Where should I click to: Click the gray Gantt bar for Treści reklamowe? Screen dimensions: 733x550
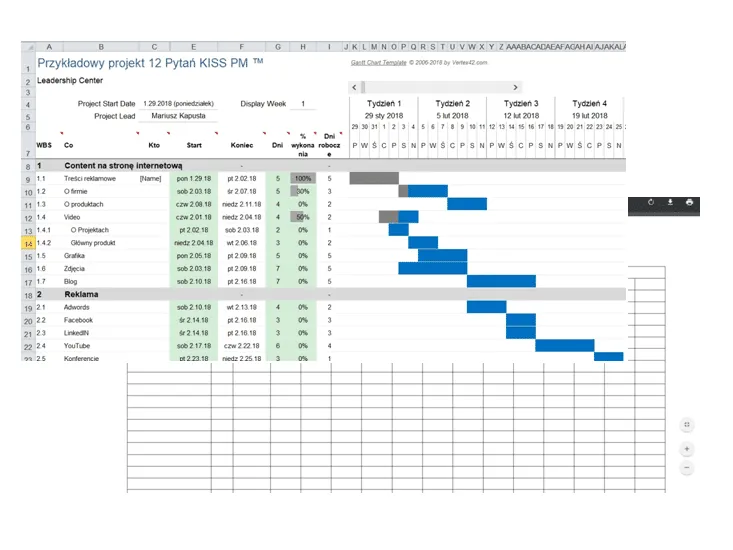(x=374, y=178)
